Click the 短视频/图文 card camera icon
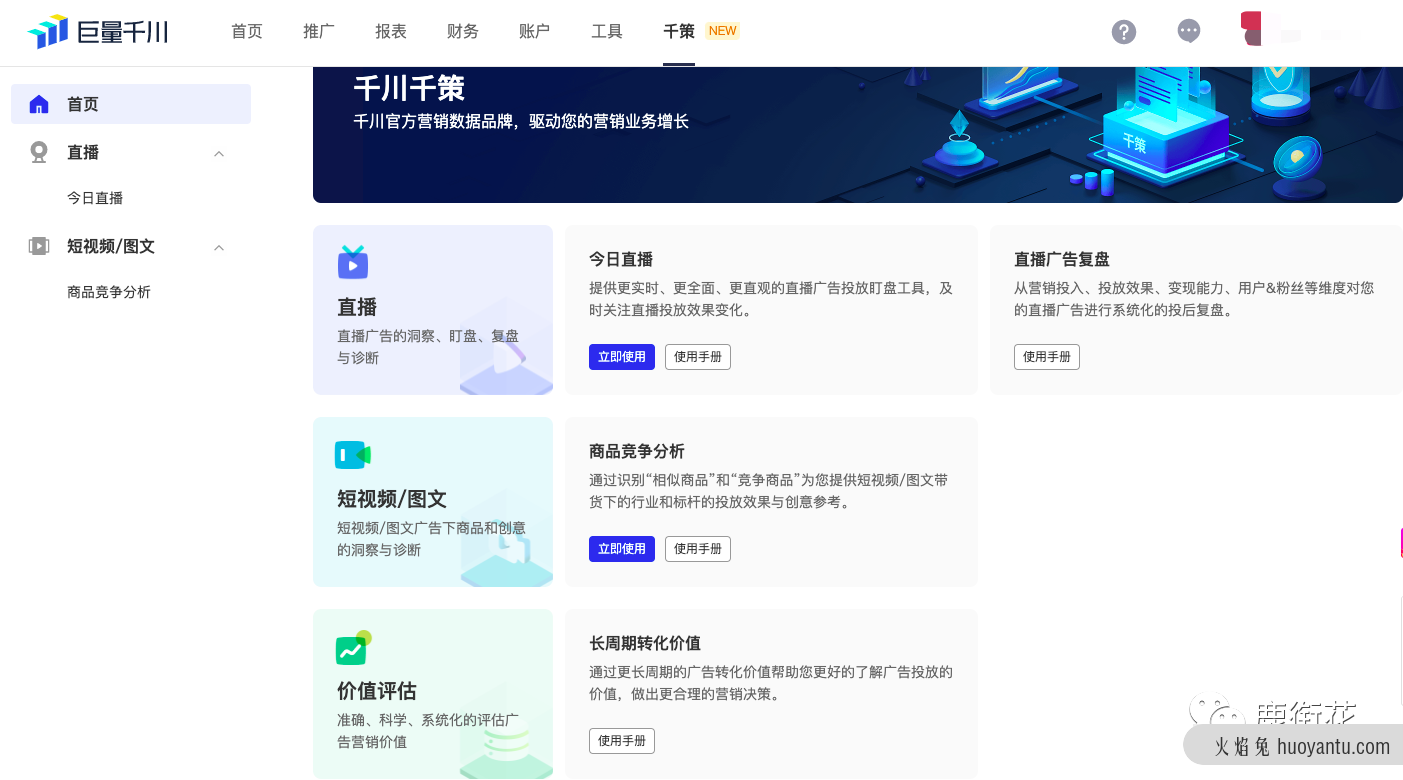This screenshot has width=1403, height=780. [x=353, y=455]
